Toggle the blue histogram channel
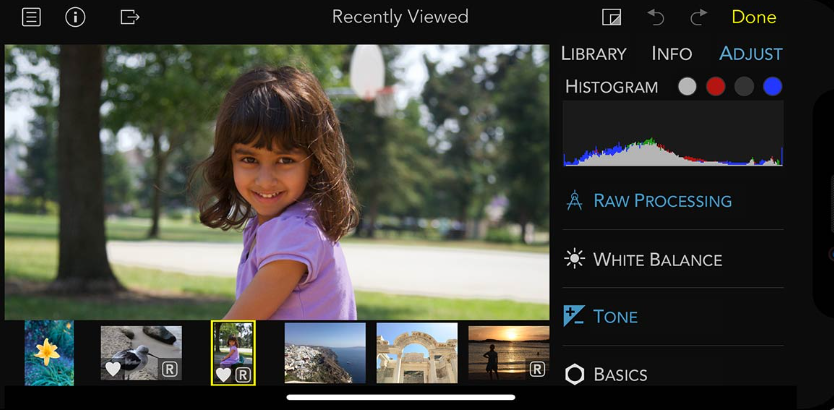The height and width of the screenshot is (410, 834). click(x=772, y=86)
